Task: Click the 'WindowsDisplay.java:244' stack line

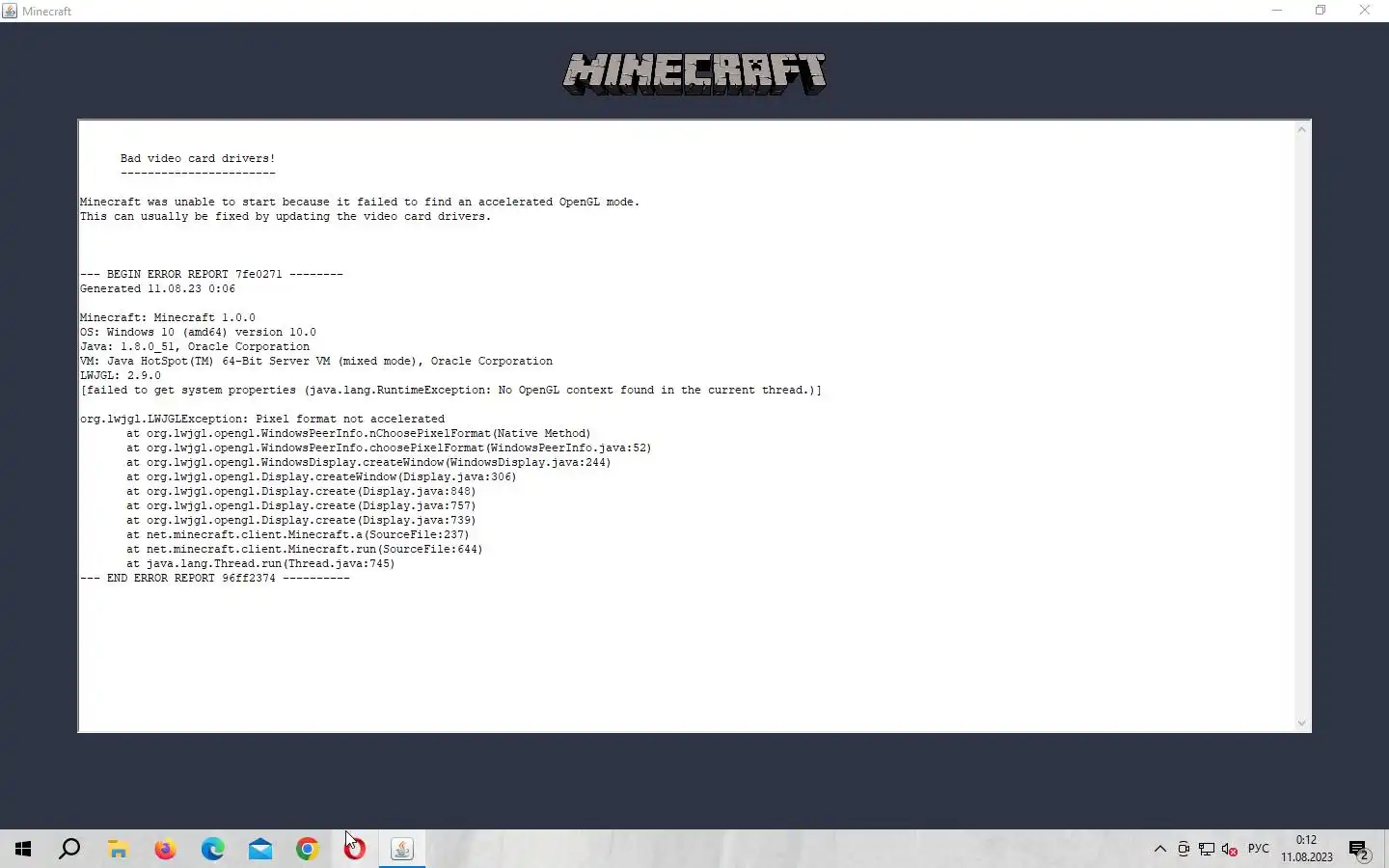Action: point(368,462)
